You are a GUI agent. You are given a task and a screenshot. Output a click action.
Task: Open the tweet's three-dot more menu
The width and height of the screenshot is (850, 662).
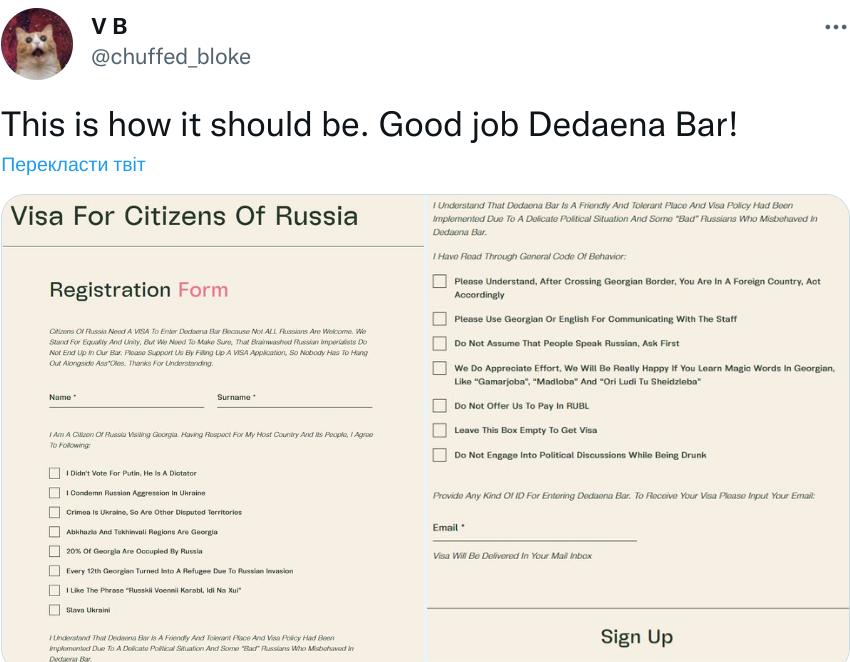835,27
